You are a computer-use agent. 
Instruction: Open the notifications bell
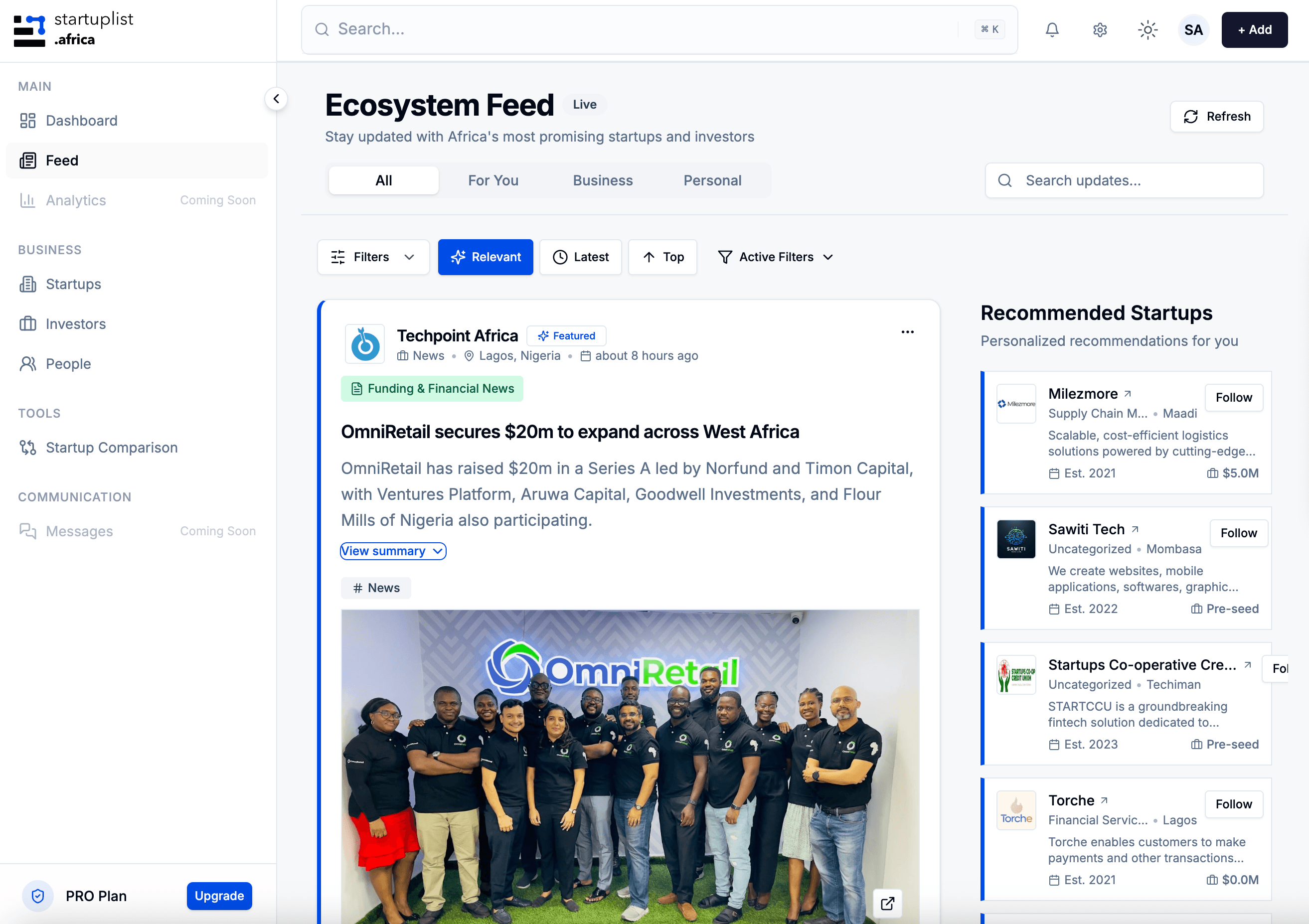tap(1052, 29)
